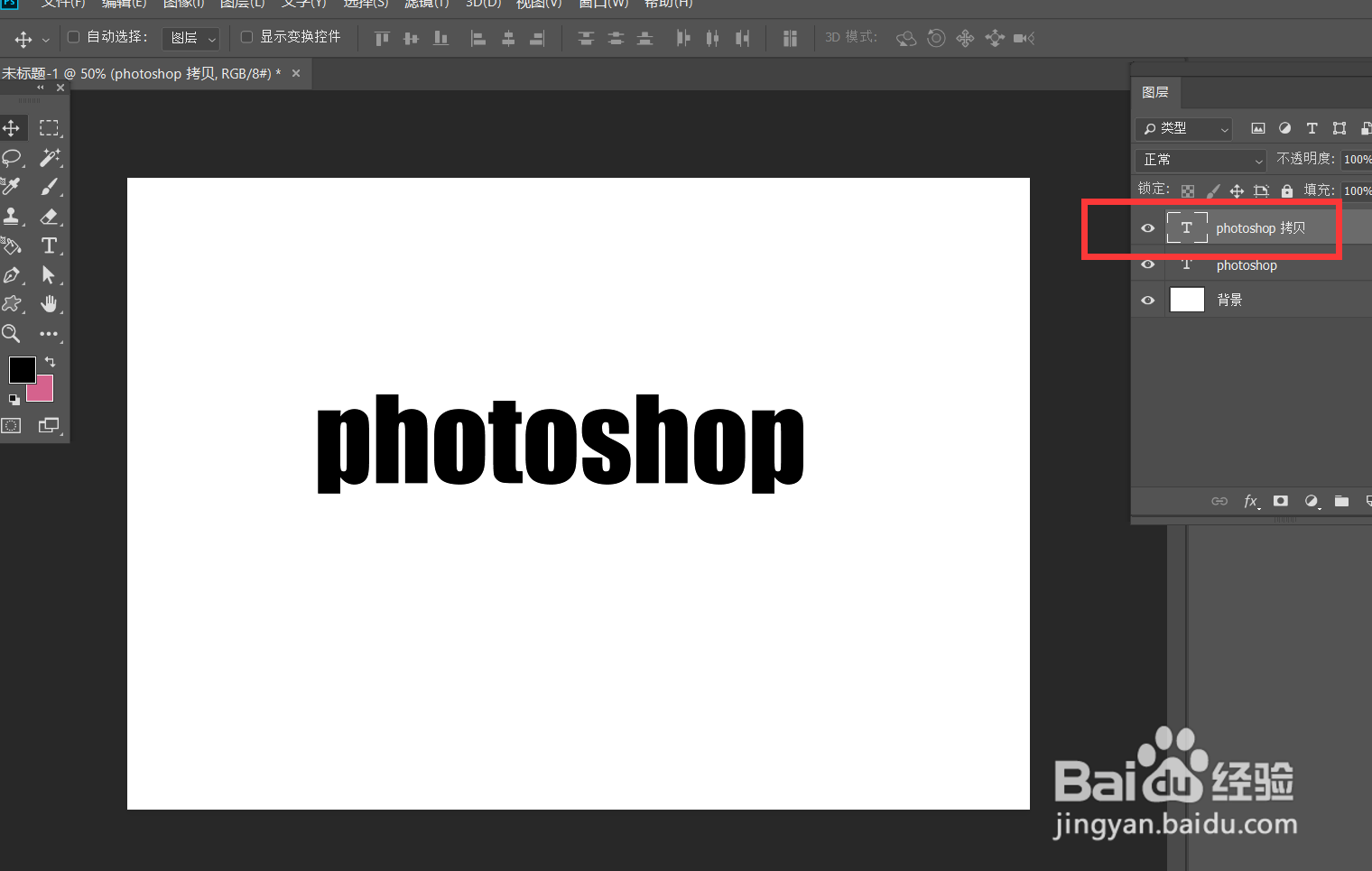This screenshot has height=871, width=1372.
Task: Switch to the 未标题-1 document tab
Action: click(141, 74)
